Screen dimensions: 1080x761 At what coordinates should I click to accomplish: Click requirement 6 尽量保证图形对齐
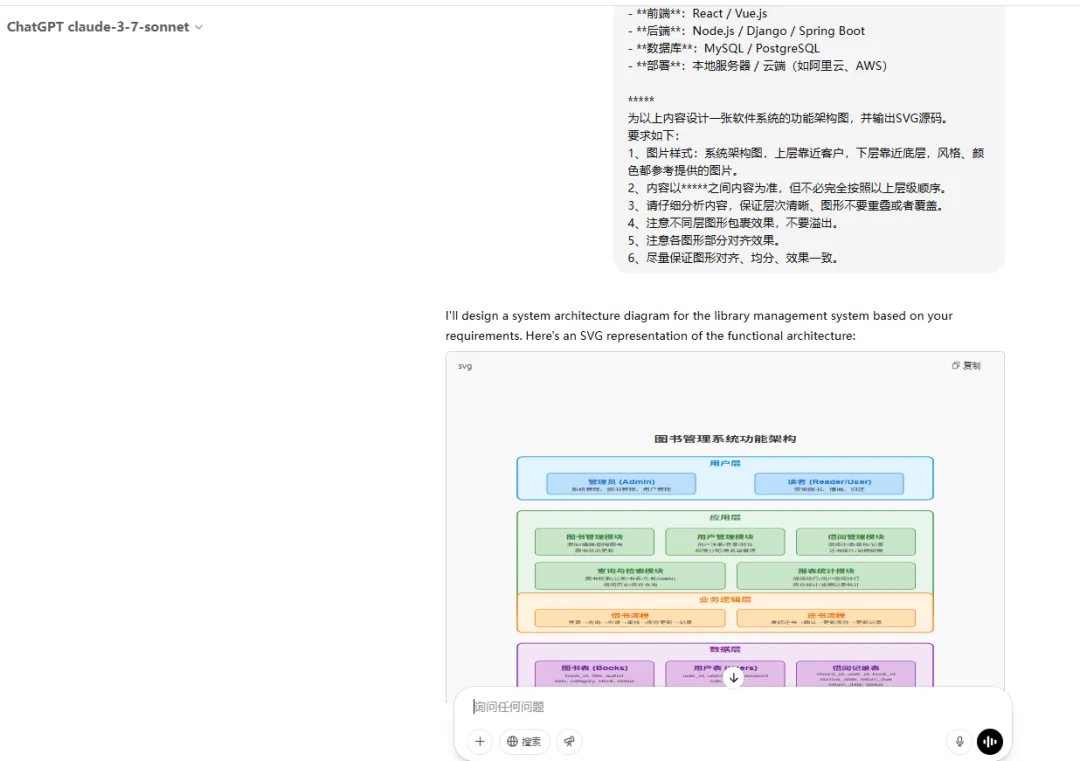point(734,258)
